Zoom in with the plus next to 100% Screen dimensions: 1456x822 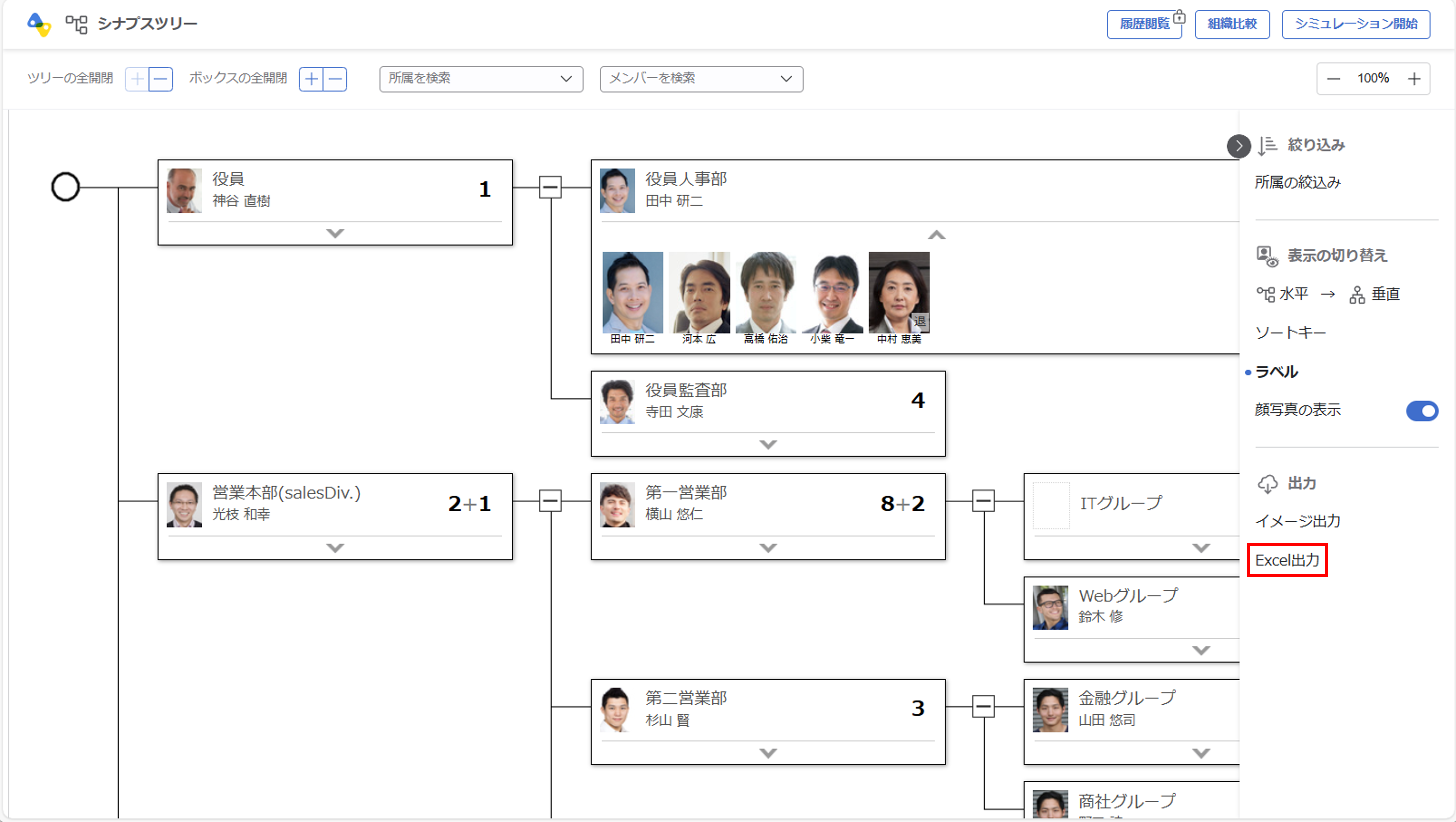1414,79
